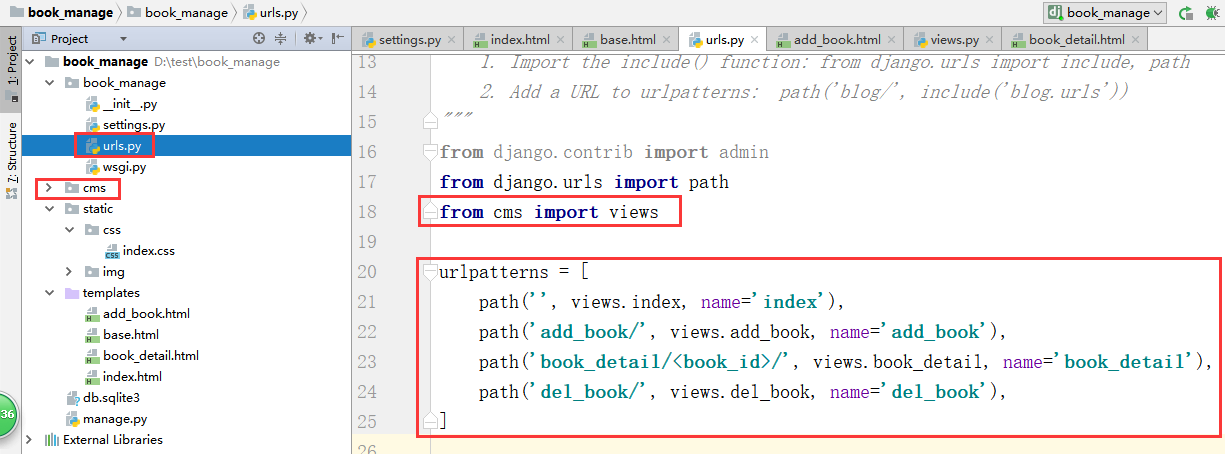This screenshot has height=454, width=1225.
Task: Switch to the views.py editor tab
Action: click(954, 40)
